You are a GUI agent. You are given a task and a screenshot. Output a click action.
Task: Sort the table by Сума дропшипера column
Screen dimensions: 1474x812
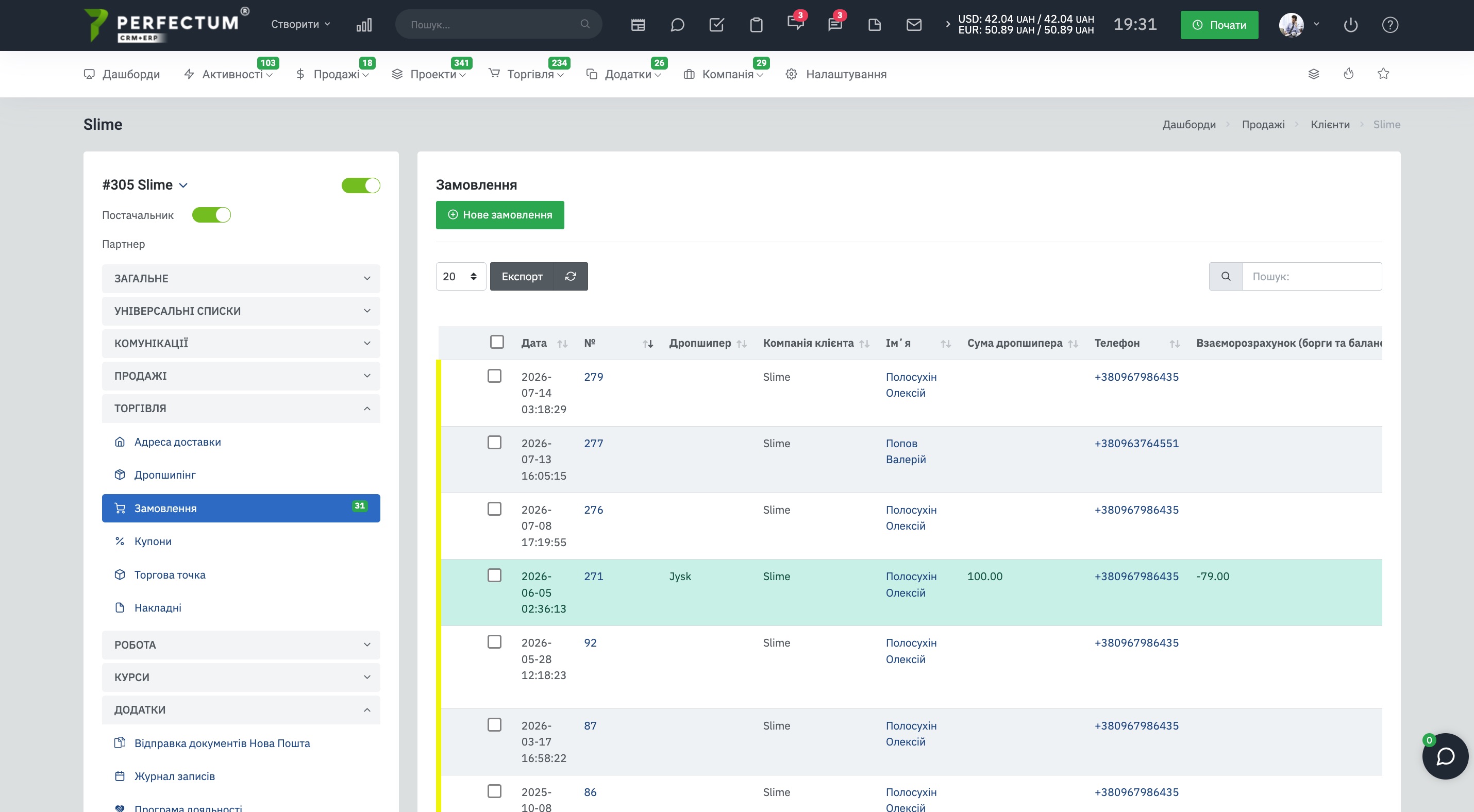1023,343
